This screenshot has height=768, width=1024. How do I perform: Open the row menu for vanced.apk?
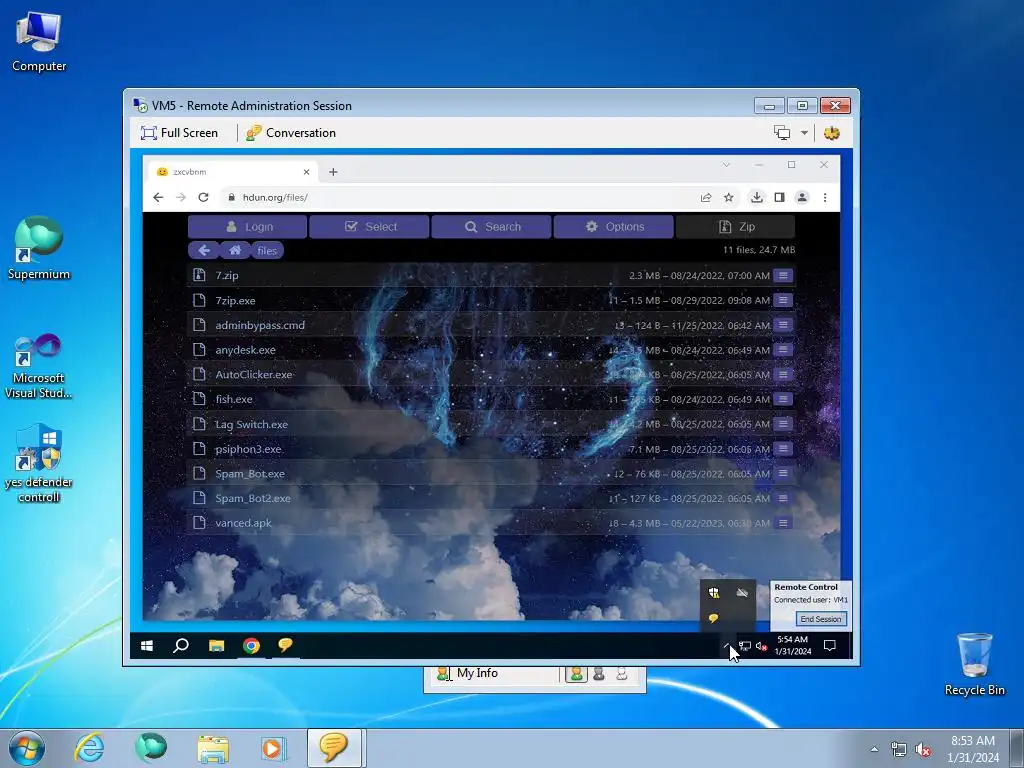coord(783,523)
